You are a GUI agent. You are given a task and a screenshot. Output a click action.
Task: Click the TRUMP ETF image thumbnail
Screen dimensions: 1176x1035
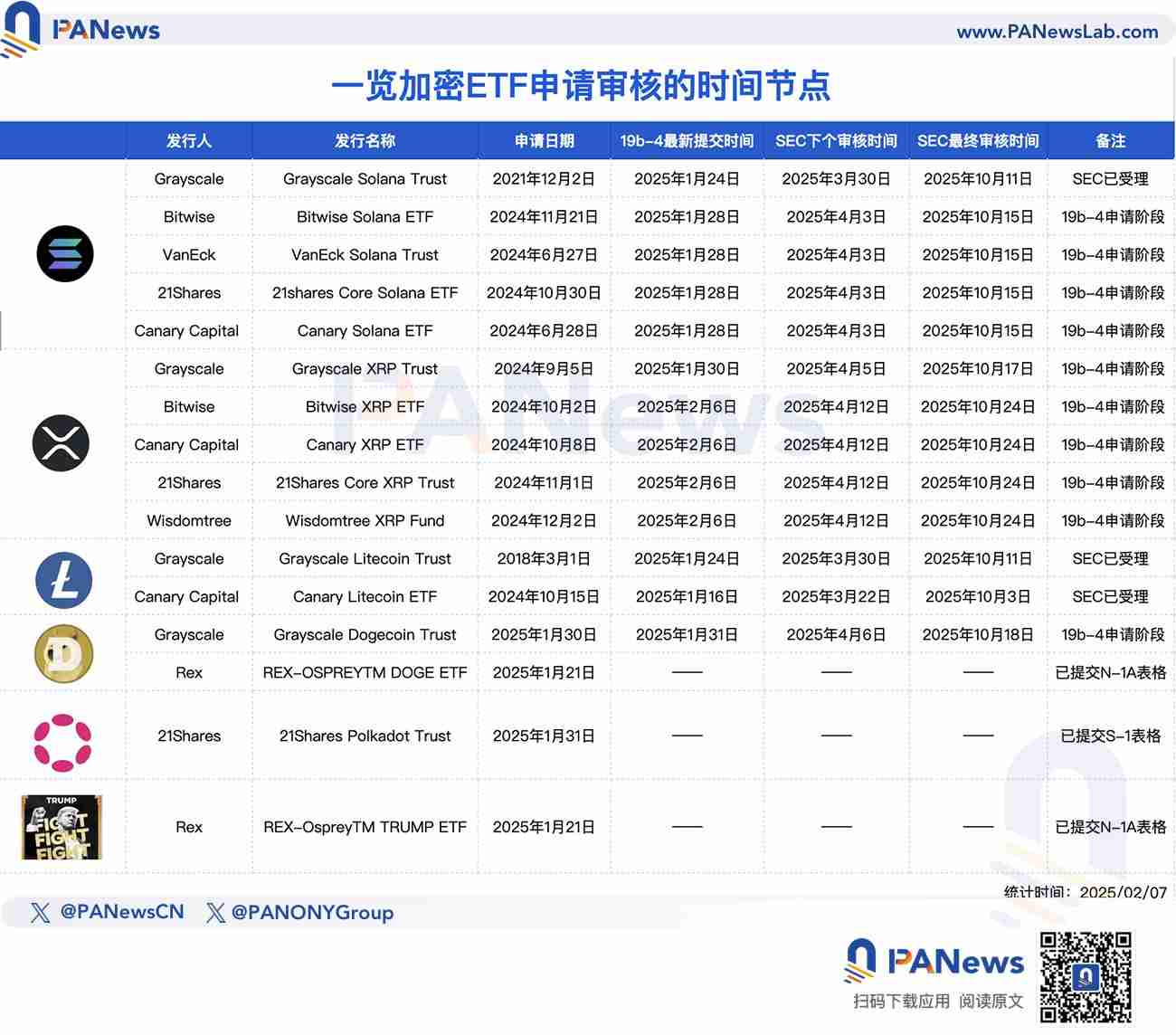pyautogui.click(x=61, y=827)
